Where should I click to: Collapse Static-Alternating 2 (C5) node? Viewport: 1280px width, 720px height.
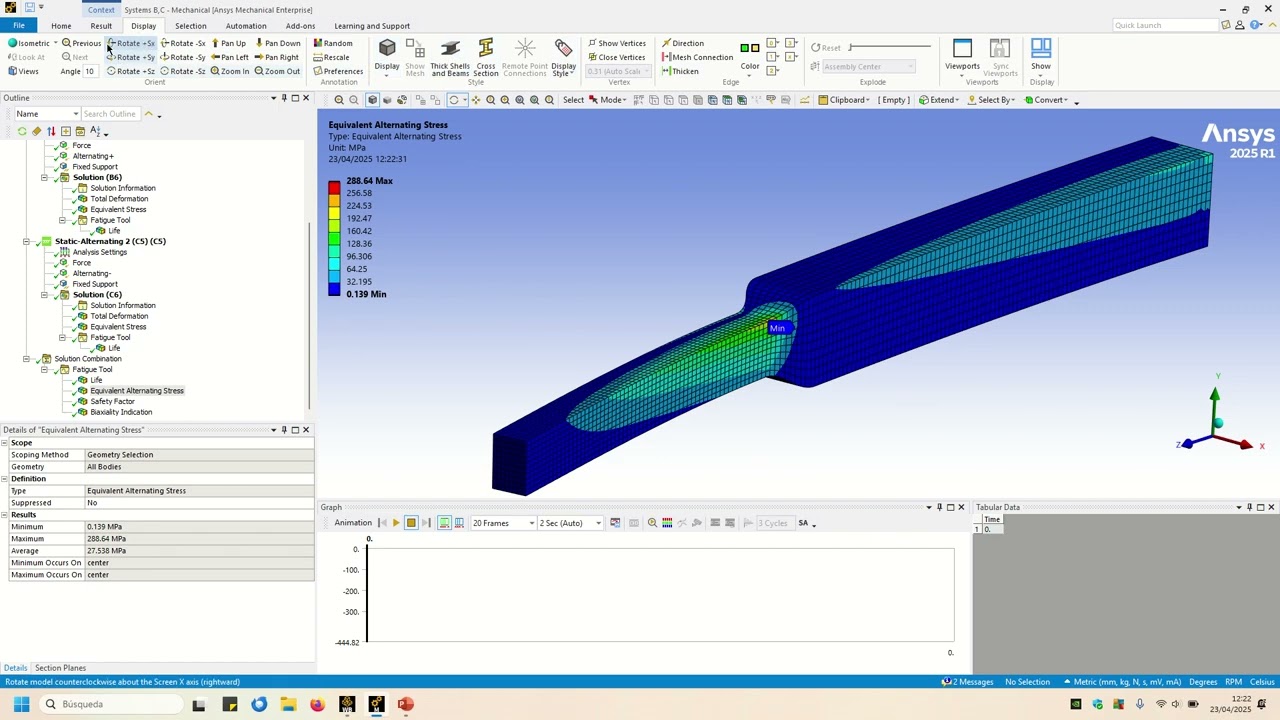pyautogui.click(x=26, y=241)
